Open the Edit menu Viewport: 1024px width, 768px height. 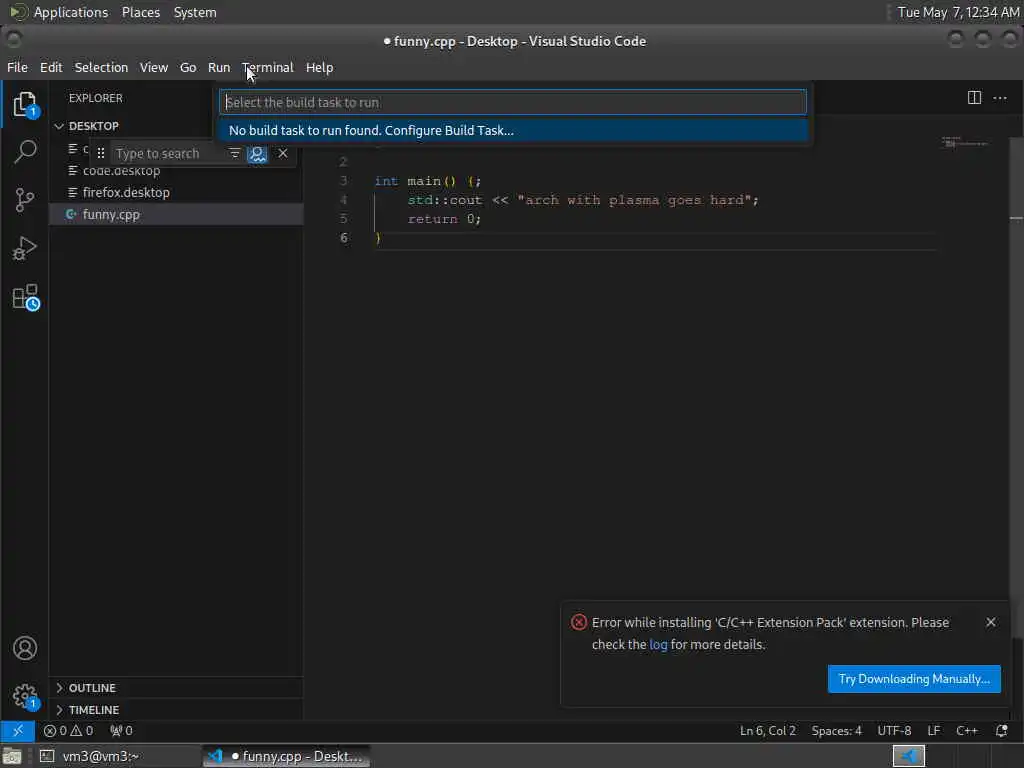pos(51,67)
